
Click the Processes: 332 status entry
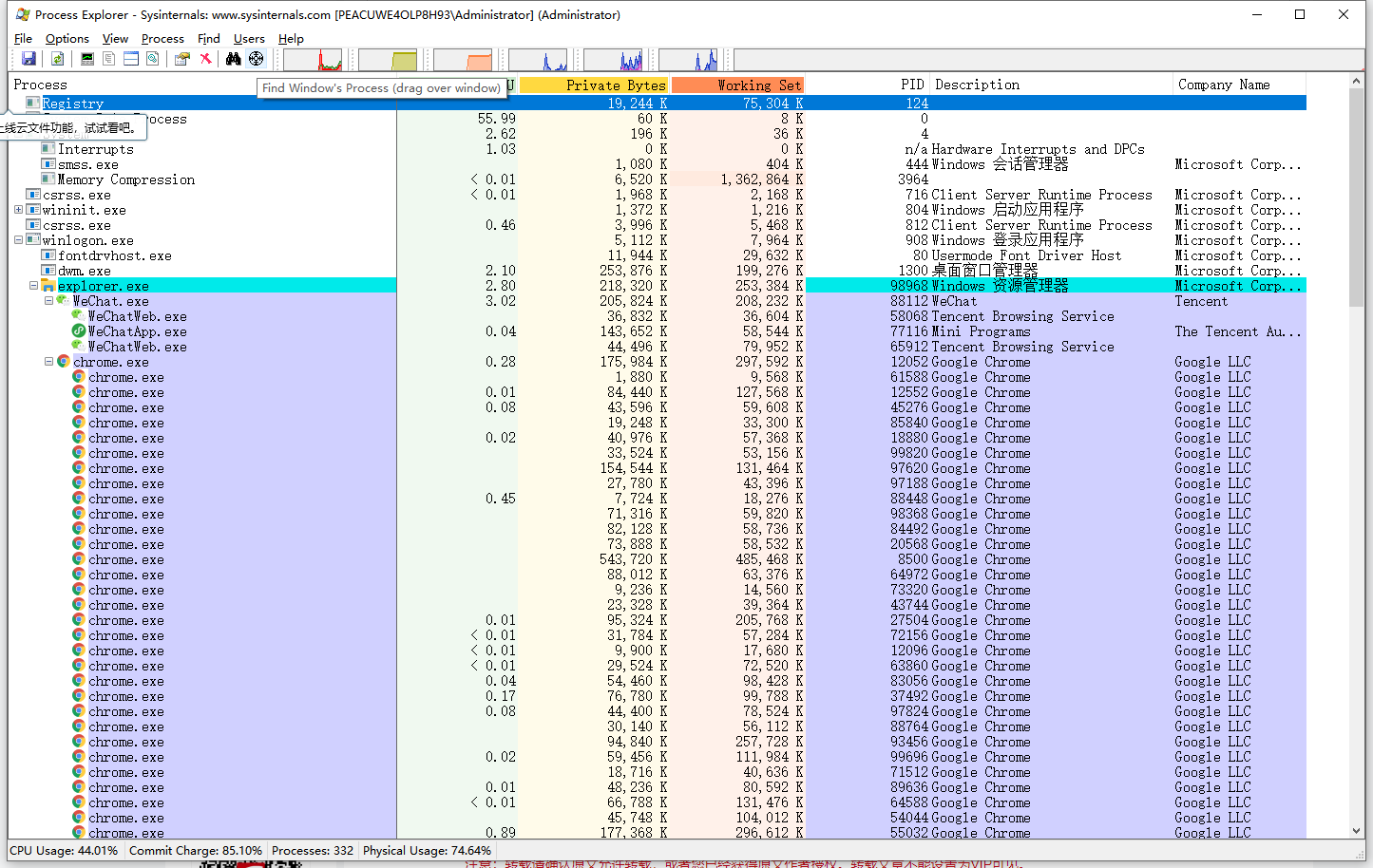312,851
